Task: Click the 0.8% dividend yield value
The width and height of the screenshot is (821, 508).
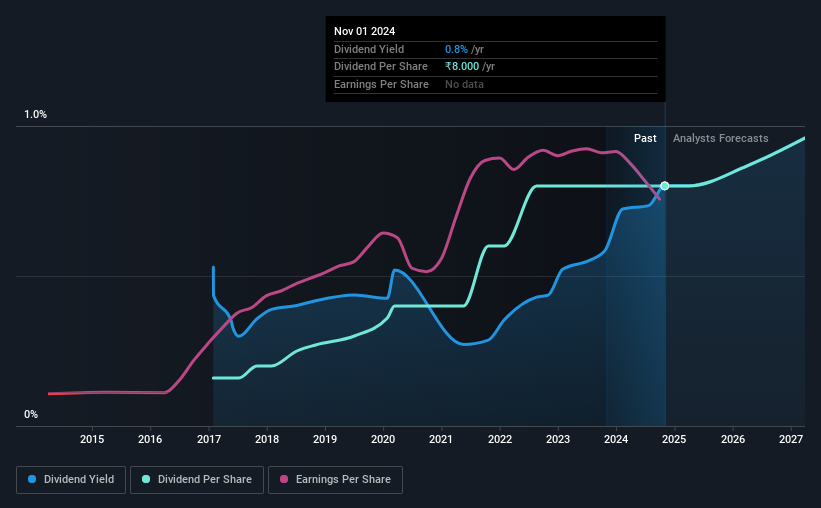Action: 456,49
